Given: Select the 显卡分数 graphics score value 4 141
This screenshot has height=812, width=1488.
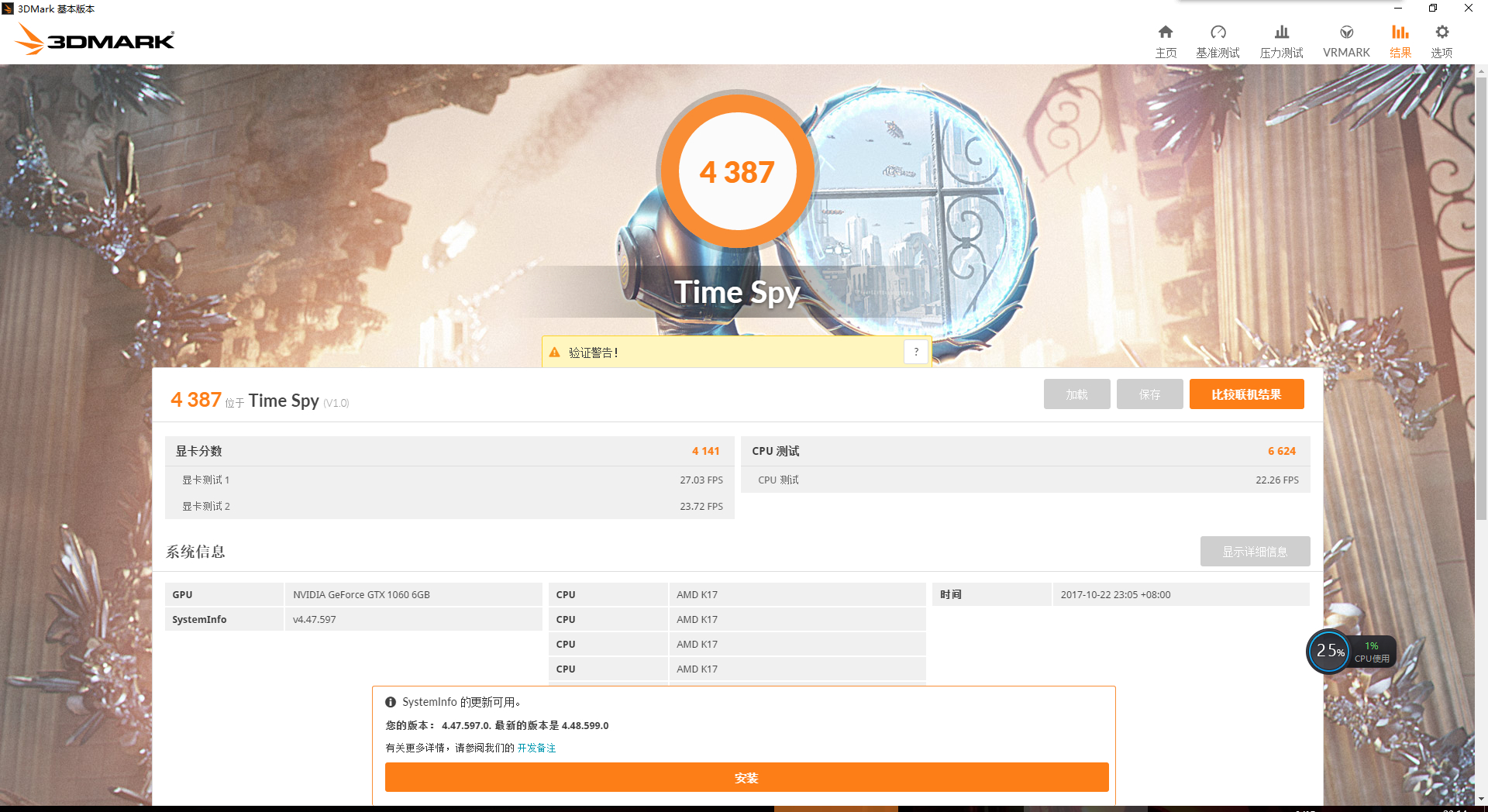Looking at the screenshot, I should point(705,451).
